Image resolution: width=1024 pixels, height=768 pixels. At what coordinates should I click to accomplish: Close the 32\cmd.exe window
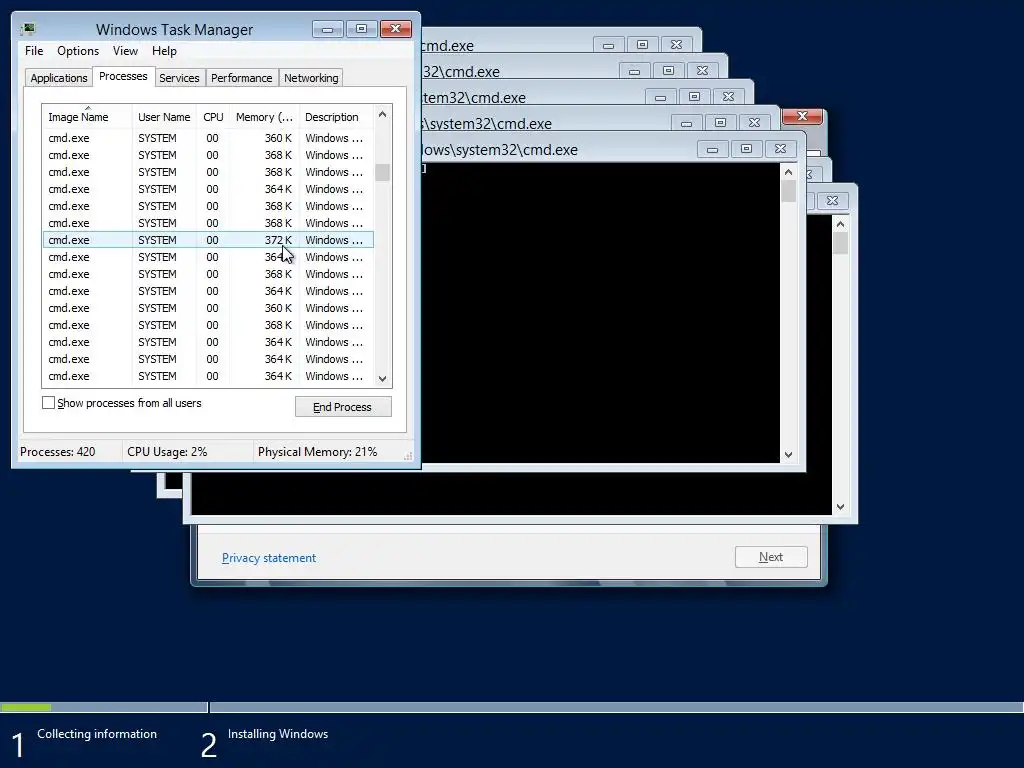pos(702,71)
